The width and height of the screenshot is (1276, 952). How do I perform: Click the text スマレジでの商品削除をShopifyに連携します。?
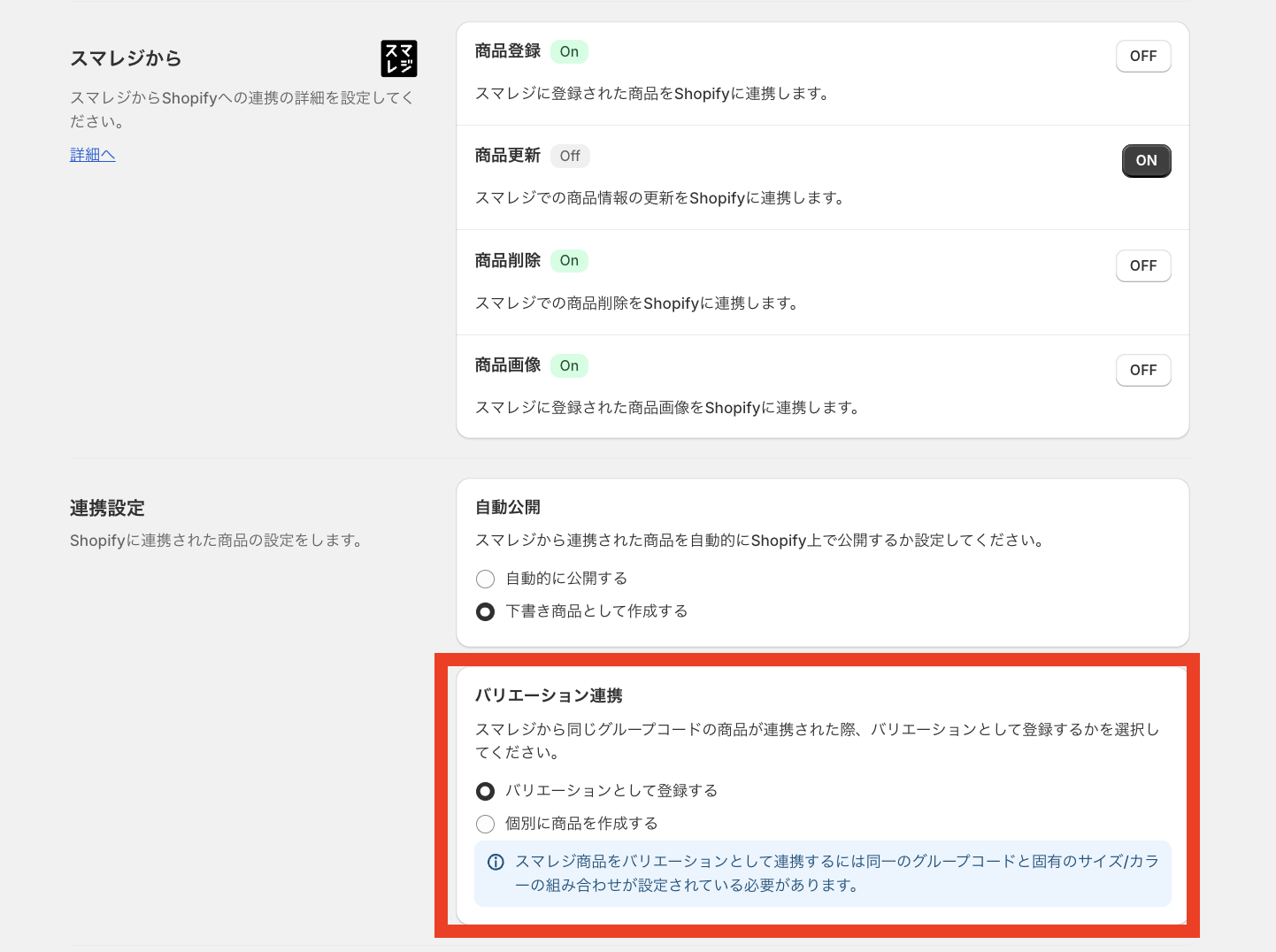[639, 303]
